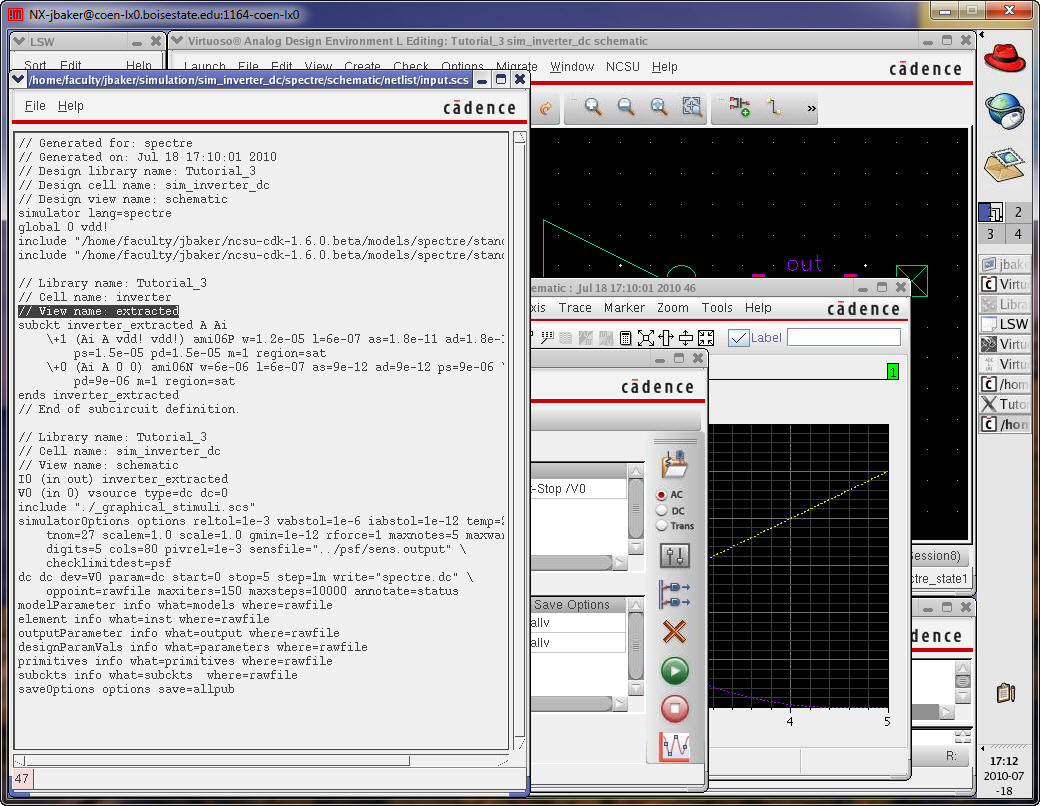The height and width of the screenshot is (806, 1040).
Task: Click the Label text input field
Action: point(843,338)
